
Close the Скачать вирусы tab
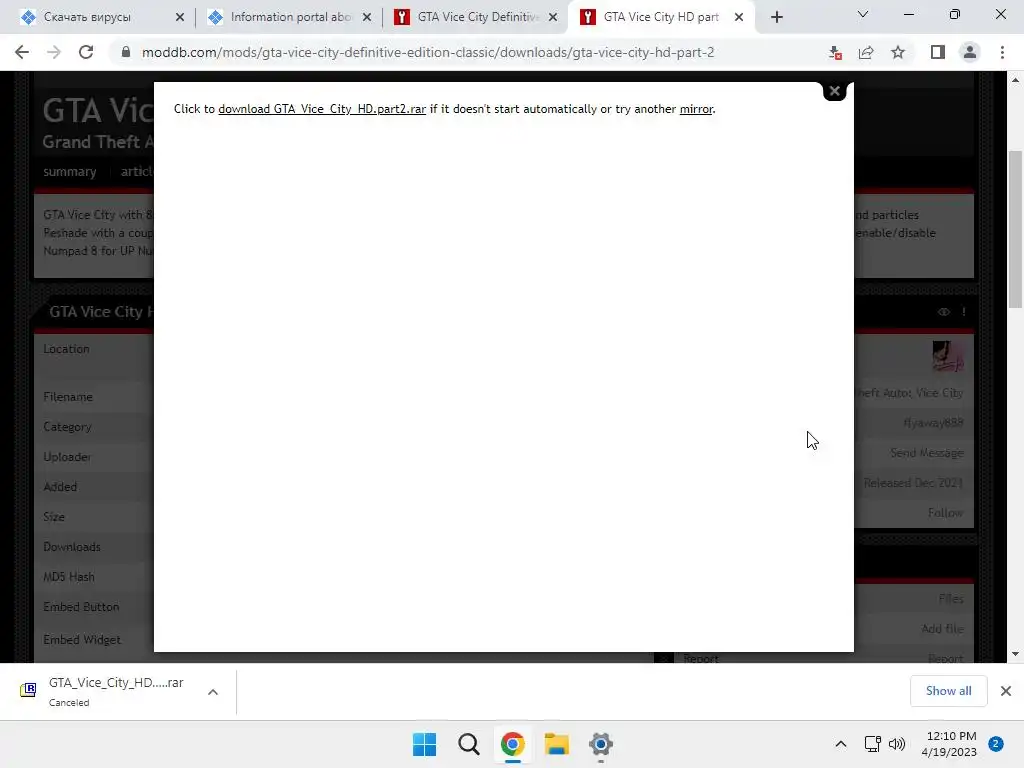(x=180, y=17)
